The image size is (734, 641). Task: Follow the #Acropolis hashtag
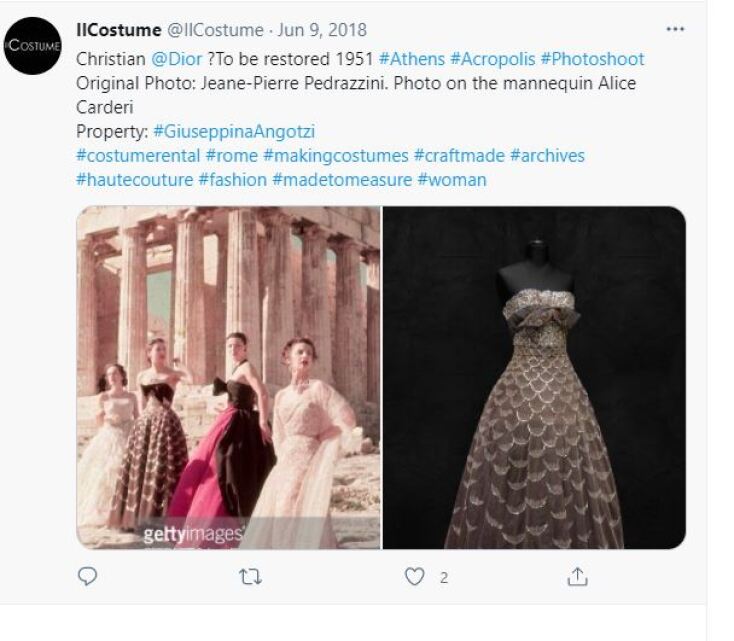492,59
